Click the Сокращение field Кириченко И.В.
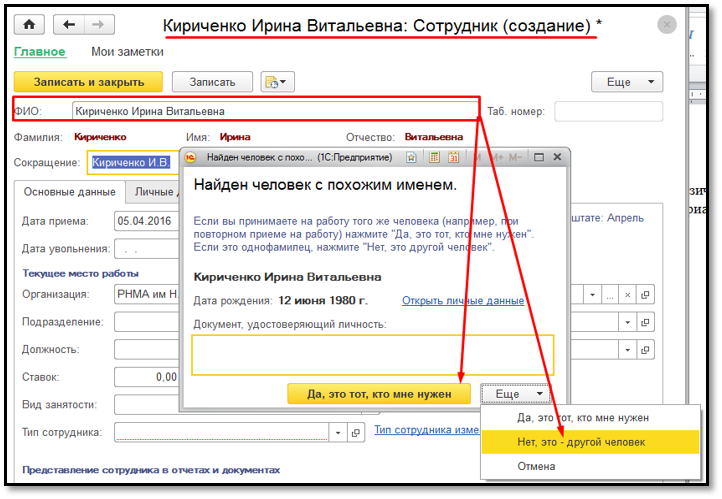This screenshot has height=499, width=722. click(x=132, y=162)
